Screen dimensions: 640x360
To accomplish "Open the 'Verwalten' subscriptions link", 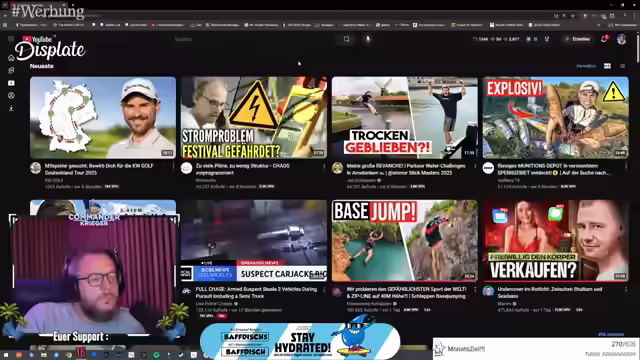I will pos(586,66).
